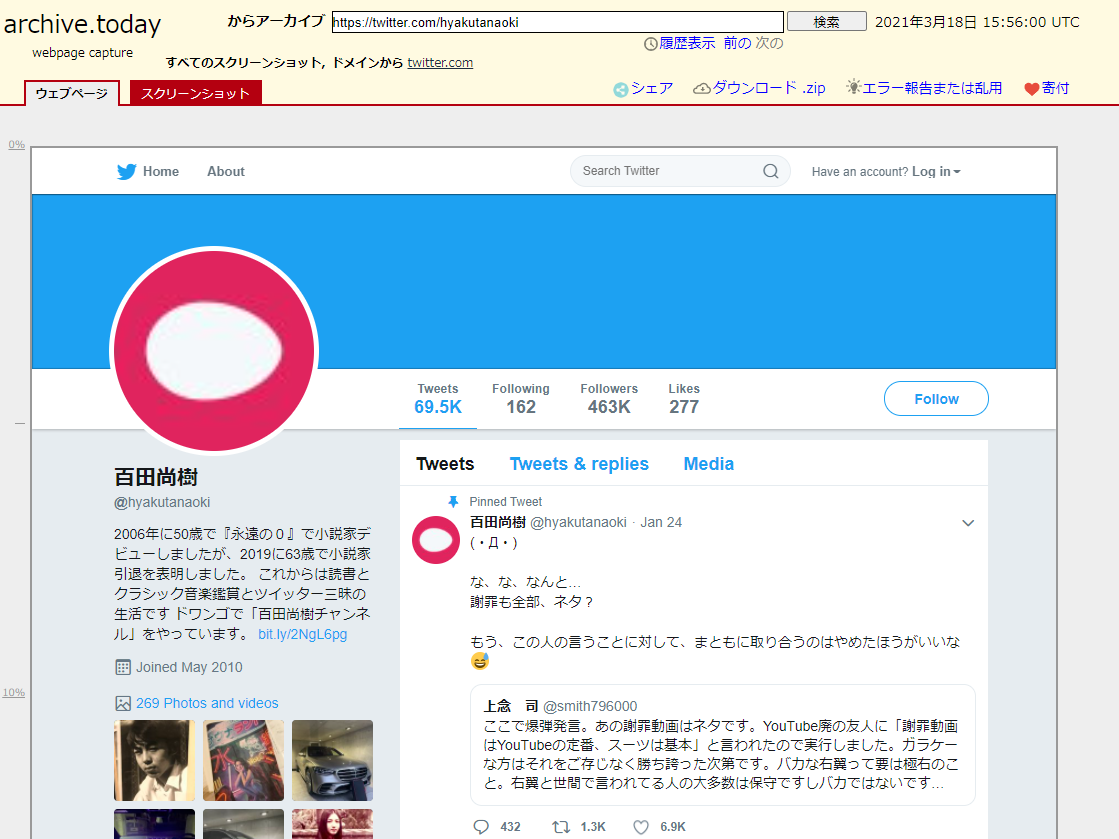Click the @hyakutanaoki handle under profile name
This screenshot has height=839, width=1119.
pos(162,502)
